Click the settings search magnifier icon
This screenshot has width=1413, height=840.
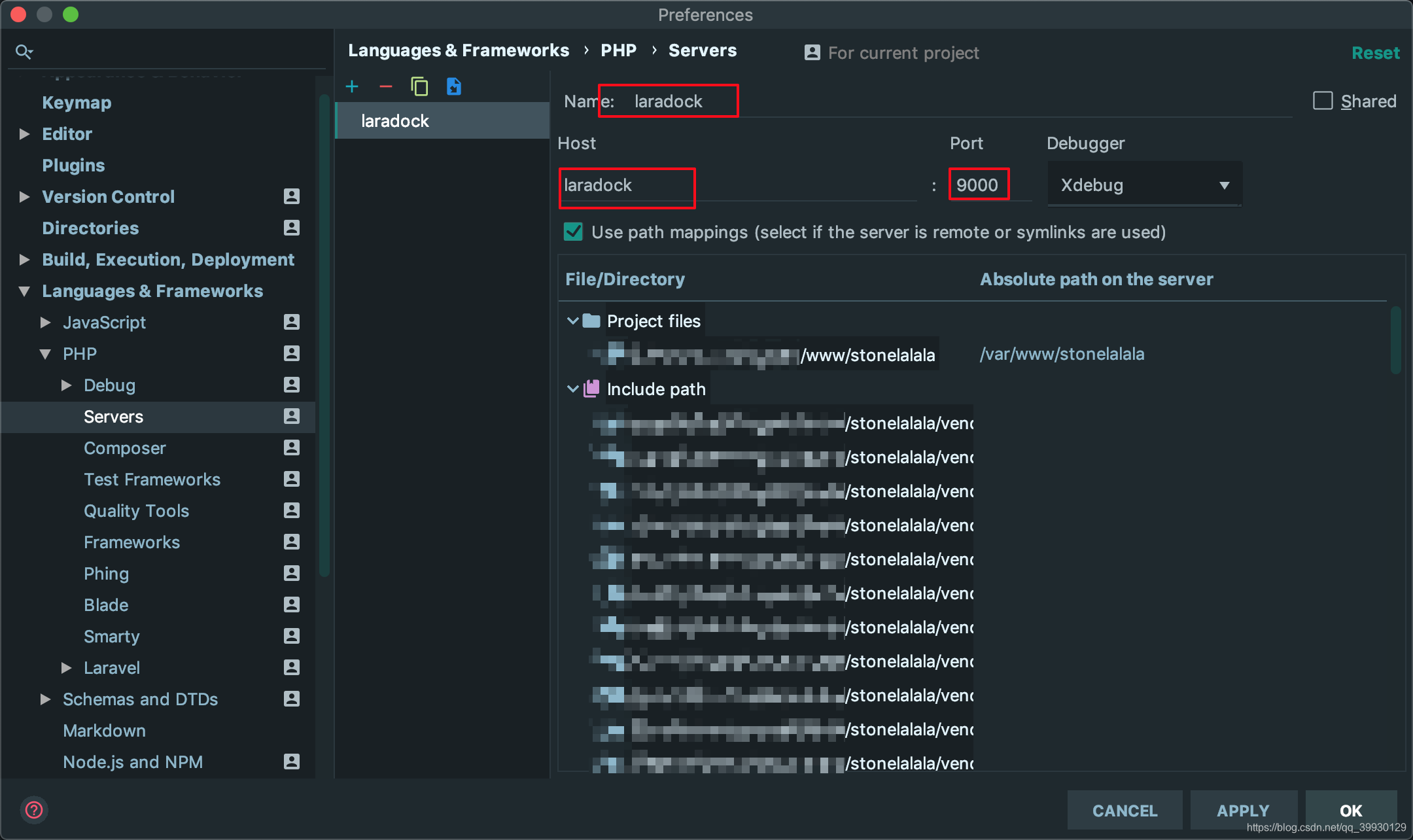click(x=24, y=52)
